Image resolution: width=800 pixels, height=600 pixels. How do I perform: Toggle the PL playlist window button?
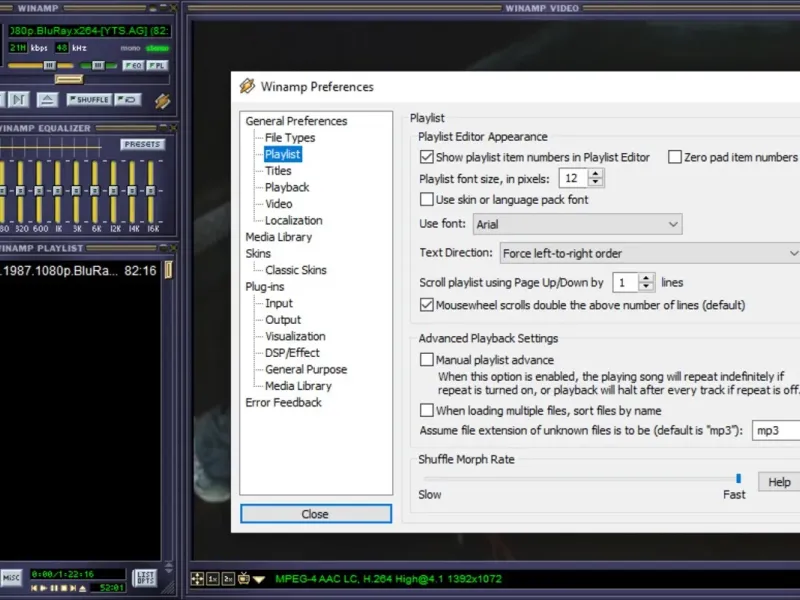(157, 65)
